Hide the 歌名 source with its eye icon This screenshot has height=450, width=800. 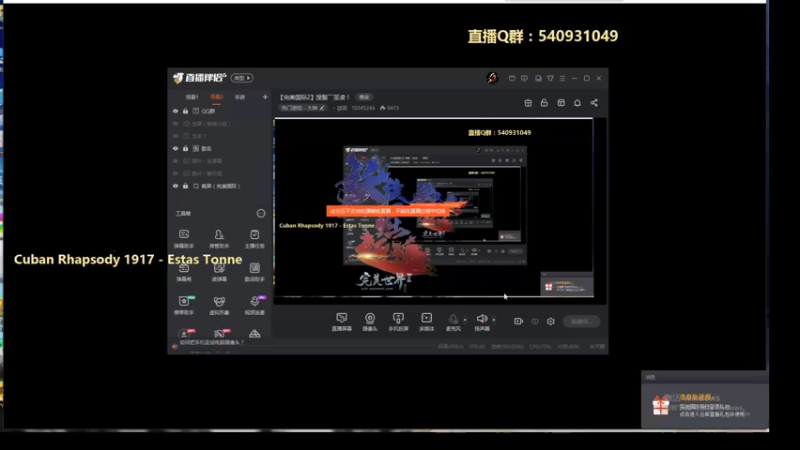pos(176,148)
